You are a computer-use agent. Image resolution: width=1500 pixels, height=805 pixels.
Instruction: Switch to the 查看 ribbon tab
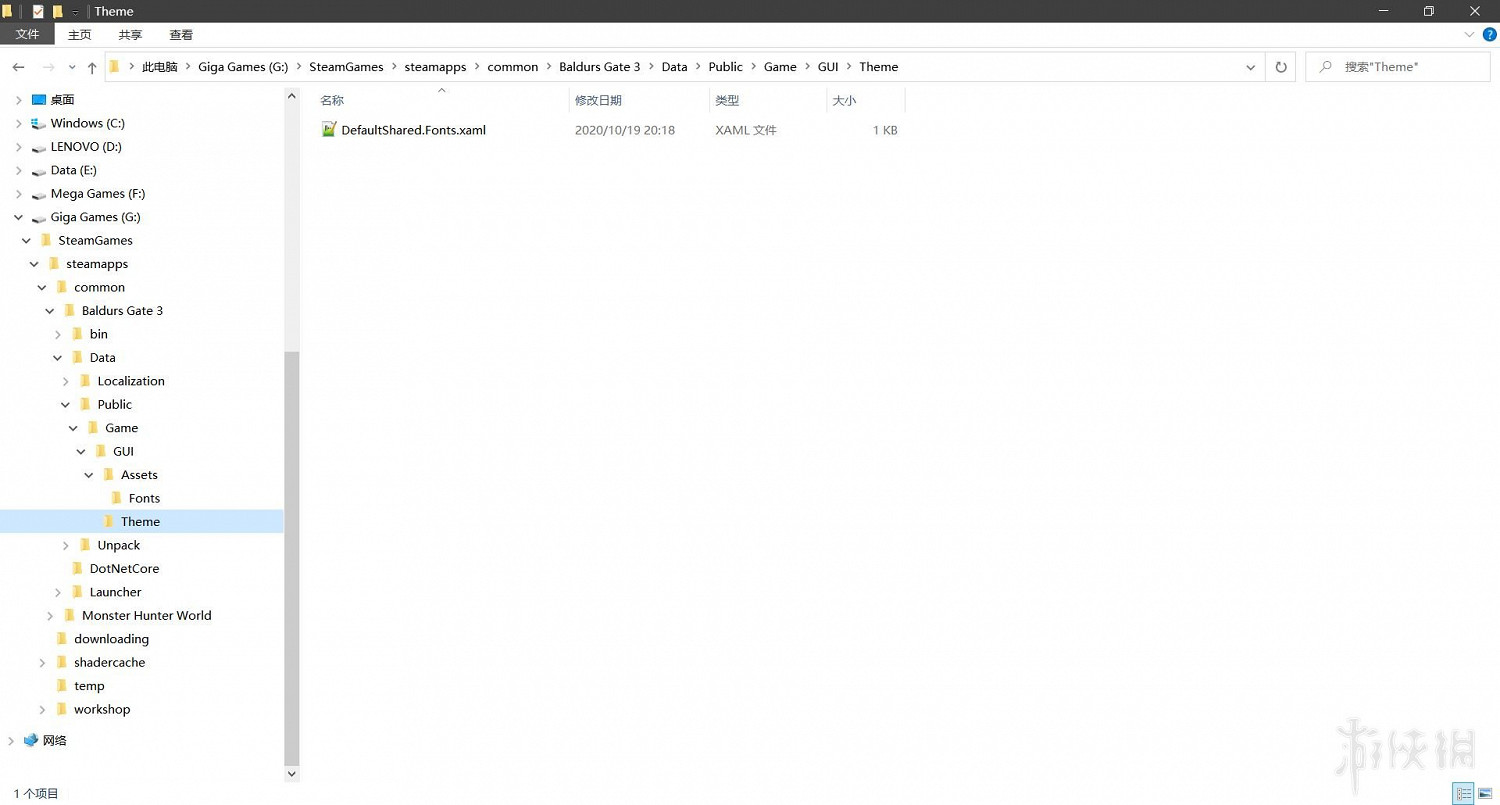pos(181,34)
